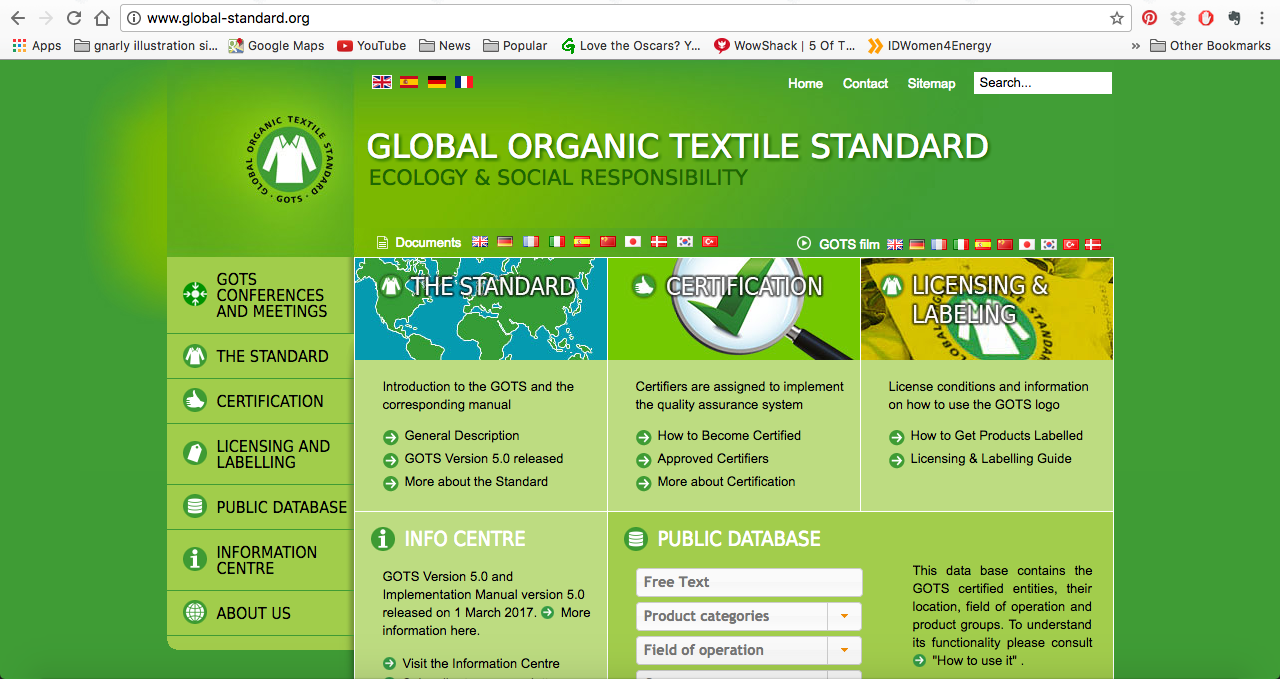Go to Home in top navigation
This screenshot has height=679, width=1280.
coord(805,83)
